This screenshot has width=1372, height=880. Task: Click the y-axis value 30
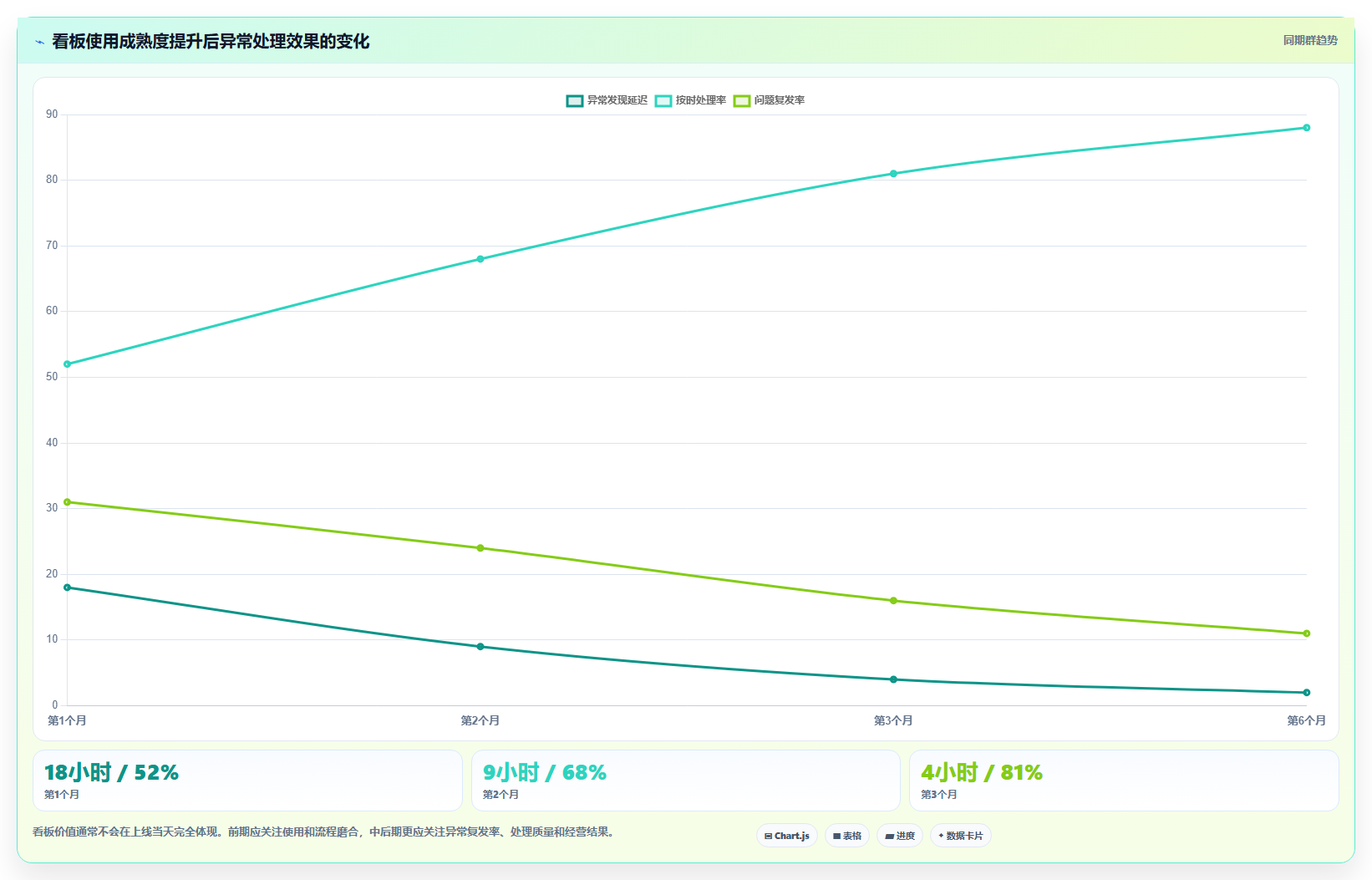[52, 508]
